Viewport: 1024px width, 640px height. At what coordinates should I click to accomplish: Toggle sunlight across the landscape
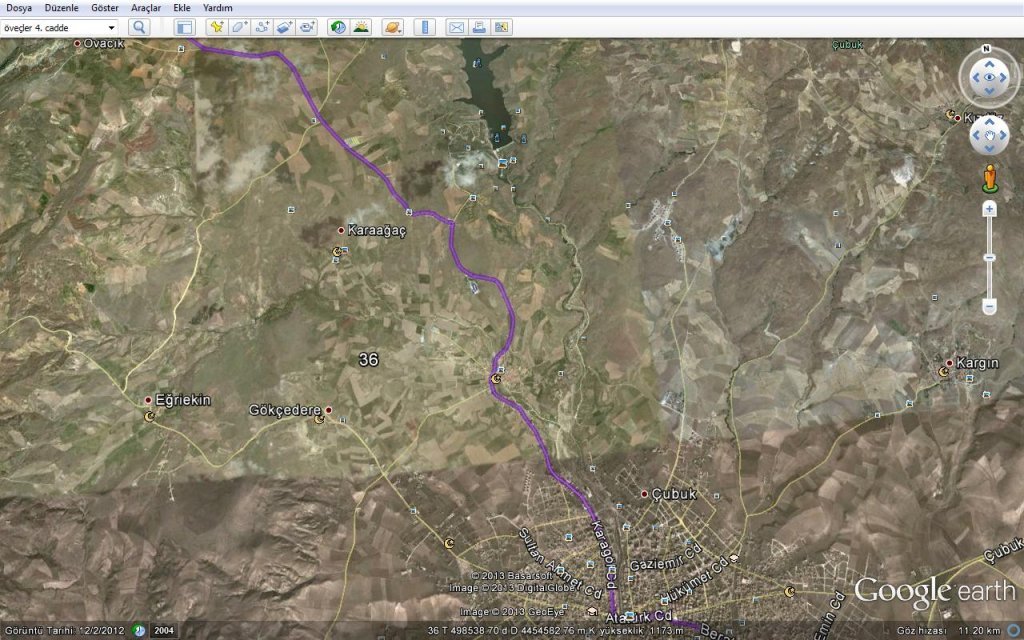click(361, 27)
